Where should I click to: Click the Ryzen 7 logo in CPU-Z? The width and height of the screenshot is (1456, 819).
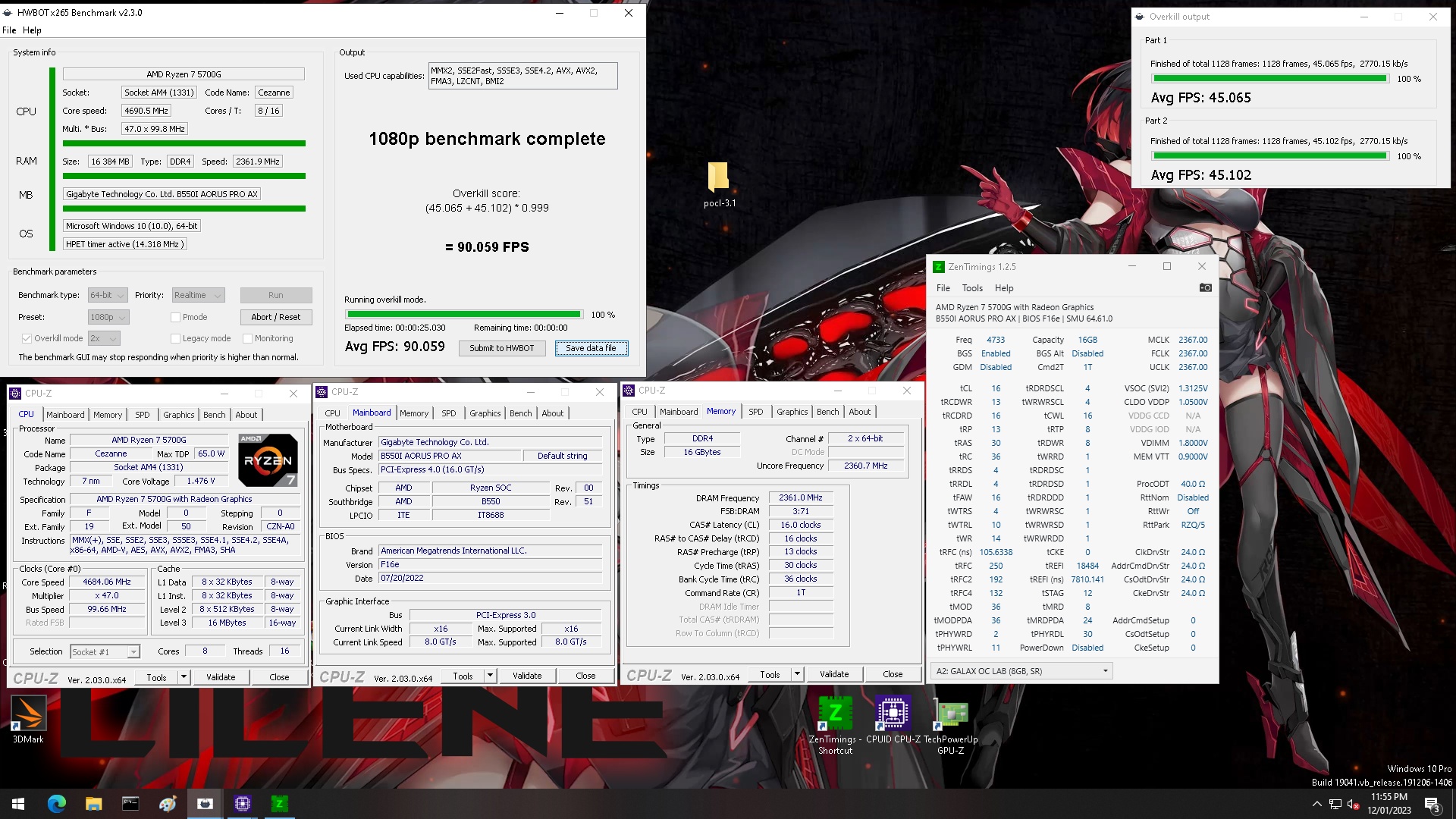click(x=268, y=460)
